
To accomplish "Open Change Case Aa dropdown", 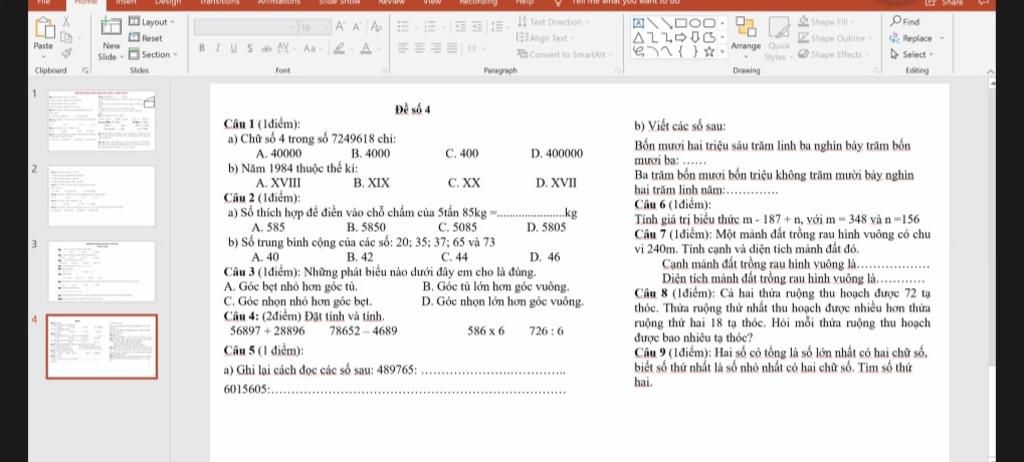I will click(x=312, y=48).
